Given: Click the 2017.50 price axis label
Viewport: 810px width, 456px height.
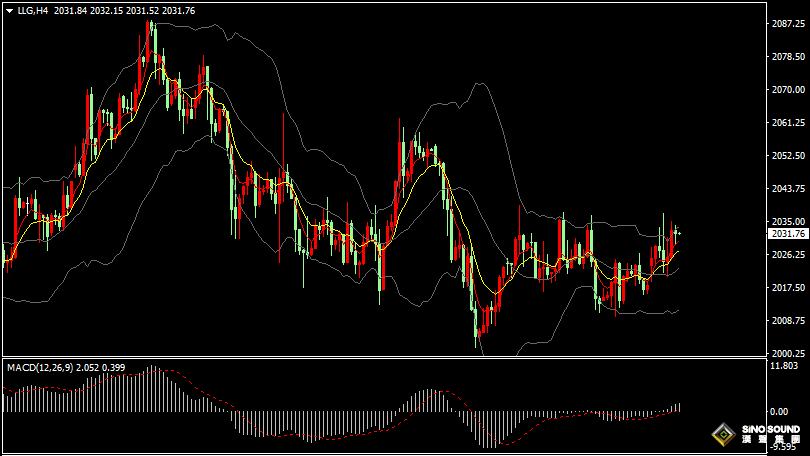Looking at the screenshot, I should pos(788,288).
